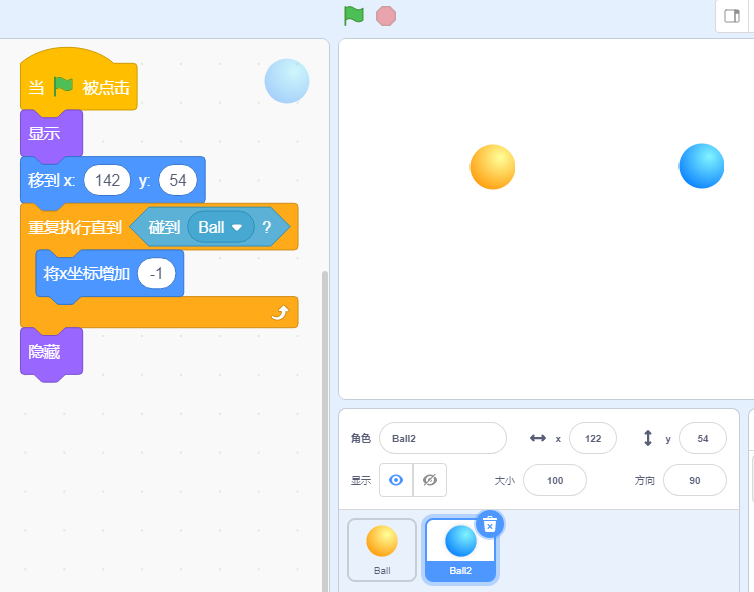Click the 移到 x: motion block label
Screen dimensions: 754x592
click(x=51, y=180)
